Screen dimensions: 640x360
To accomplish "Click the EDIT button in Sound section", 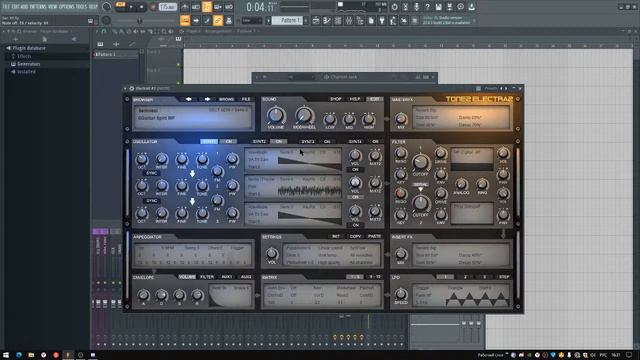I will coord(374,99).
